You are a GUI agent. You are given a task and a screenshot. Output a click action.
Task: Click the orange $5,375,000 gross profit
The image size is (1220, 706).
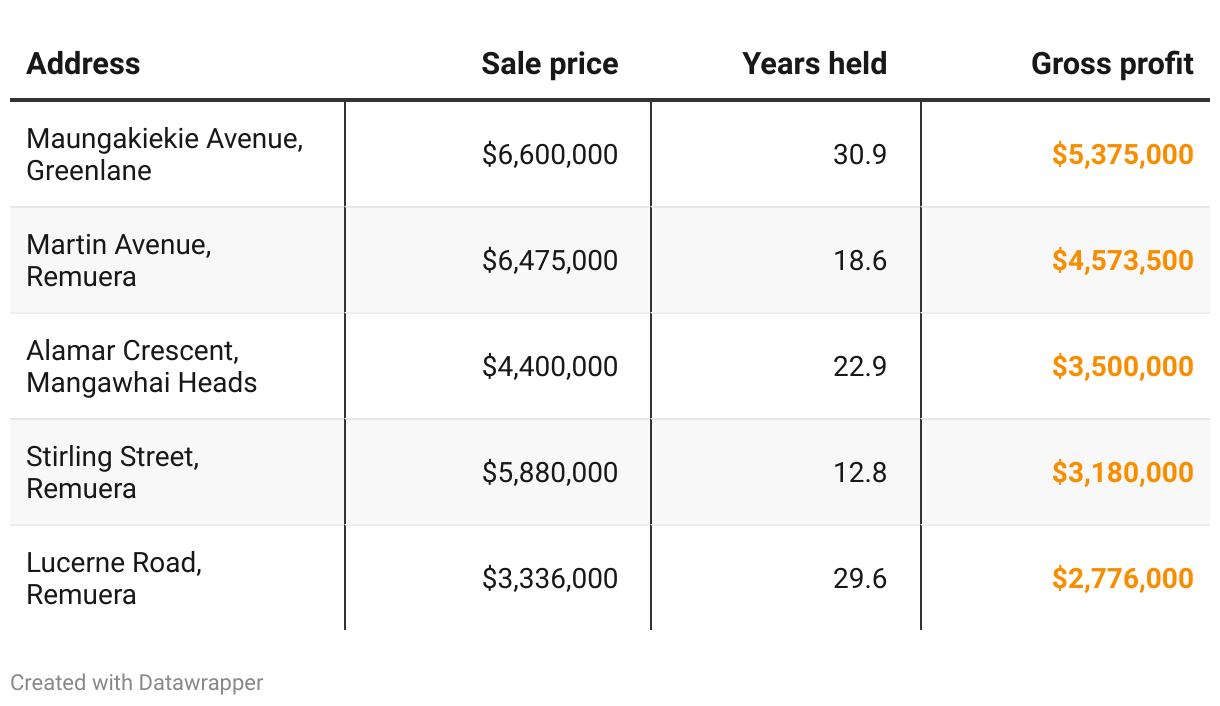click(1122, 154)
